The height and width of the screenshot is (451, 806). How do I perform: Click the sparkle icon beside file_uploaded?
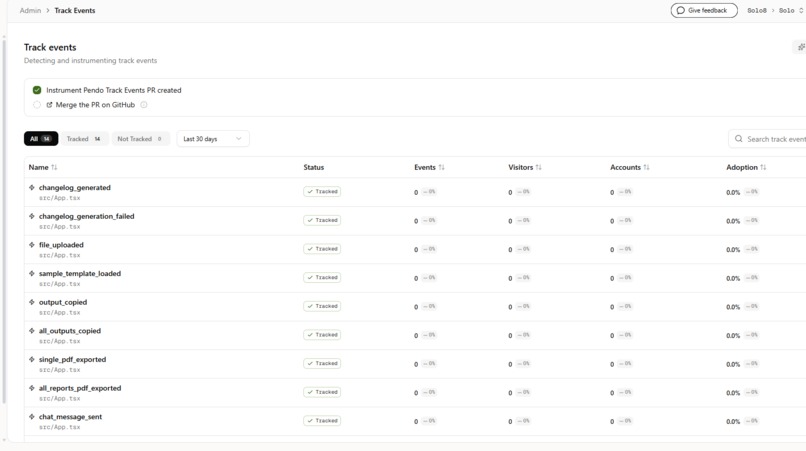(x=32, y=245)
